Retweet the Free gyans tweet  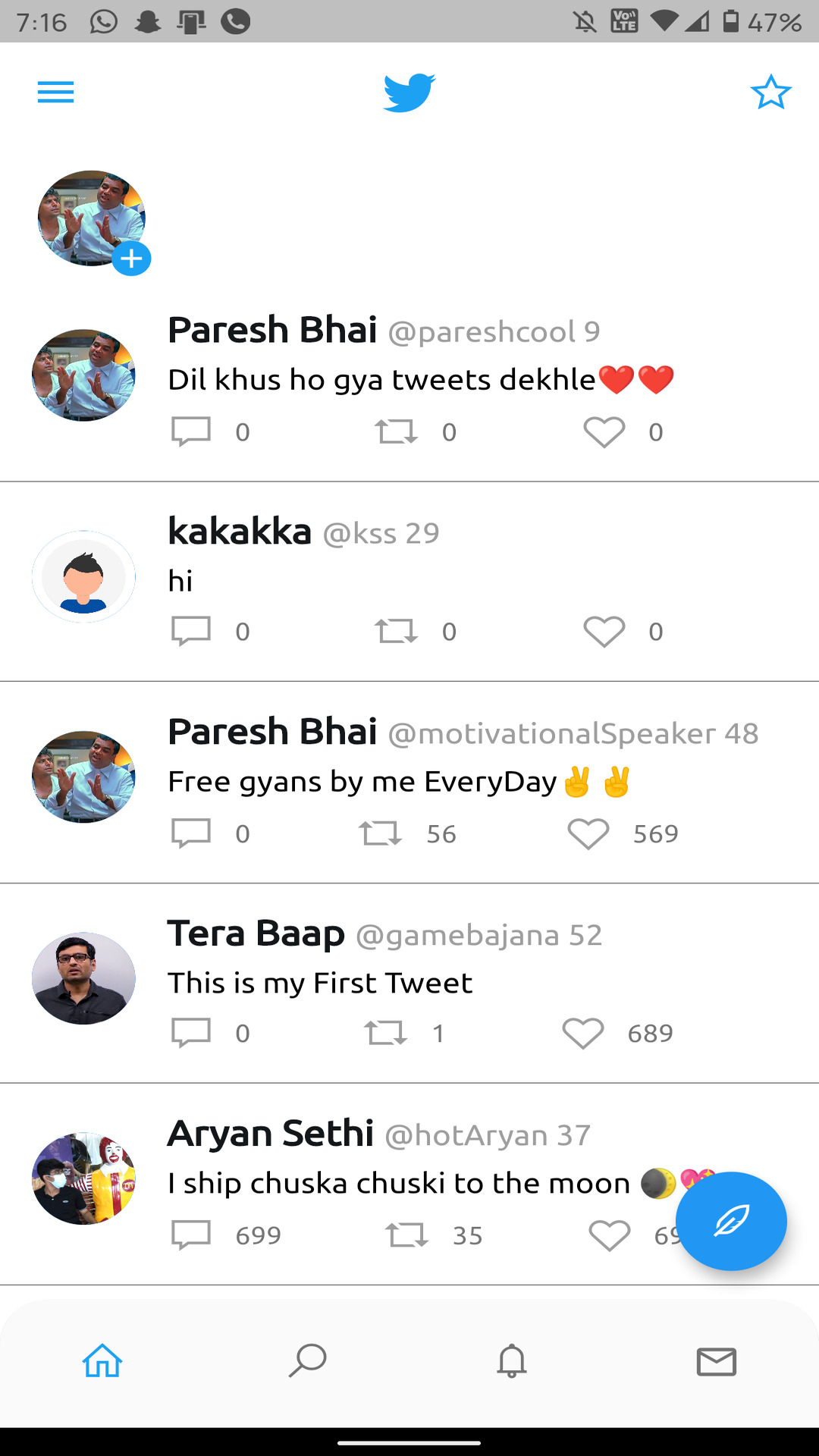[380, 833]
